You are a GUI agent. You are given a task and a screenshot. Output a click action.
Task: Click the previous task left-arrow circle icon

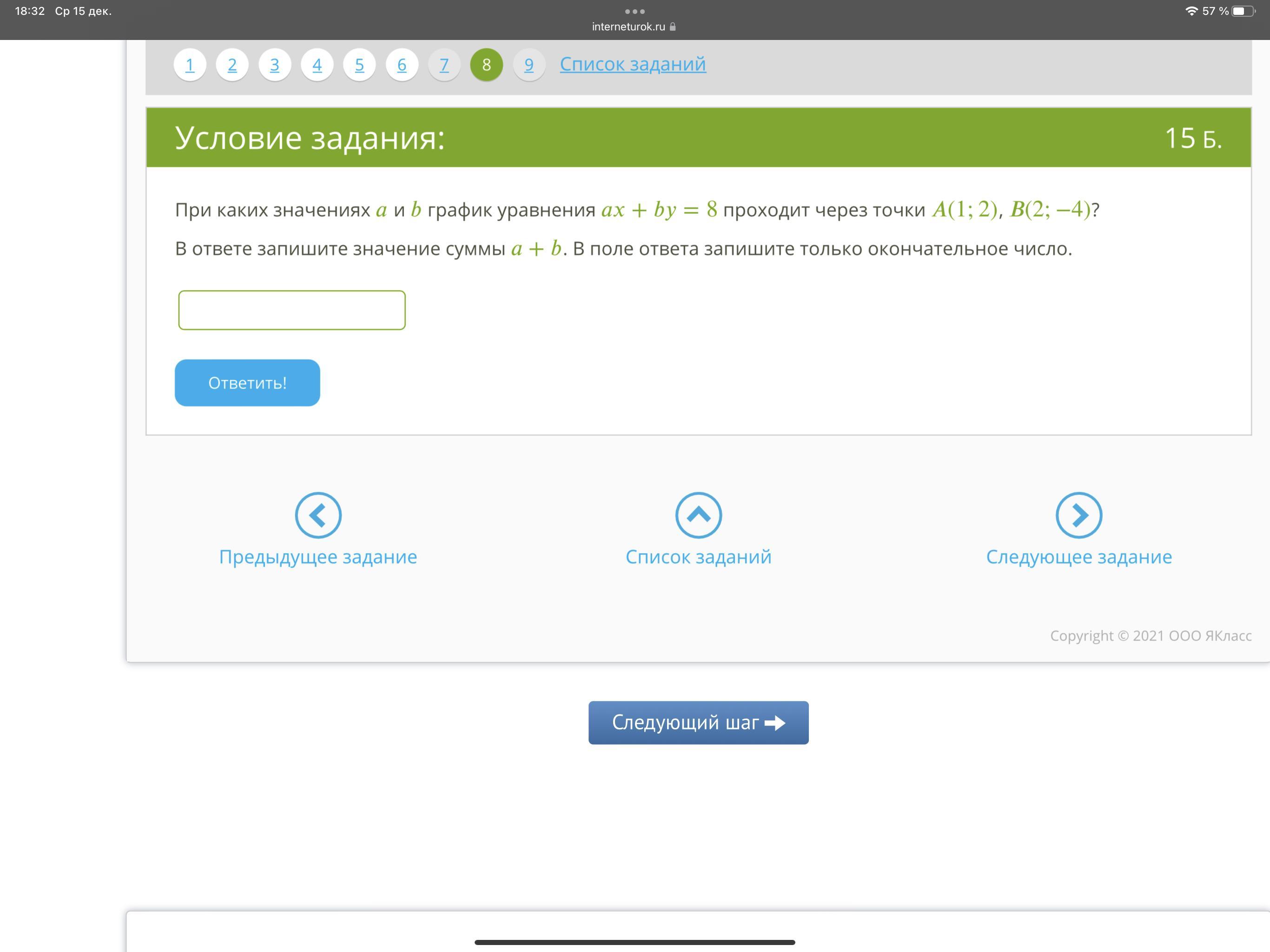[x=318, y=515]
